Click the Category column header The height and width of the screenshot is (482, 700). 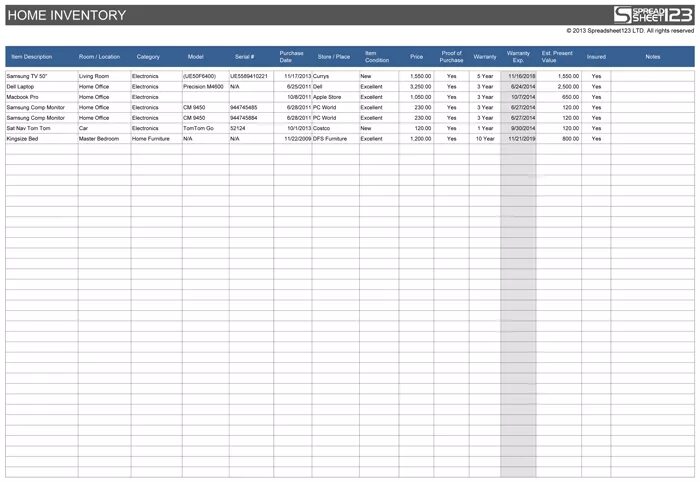click(148, 57)
